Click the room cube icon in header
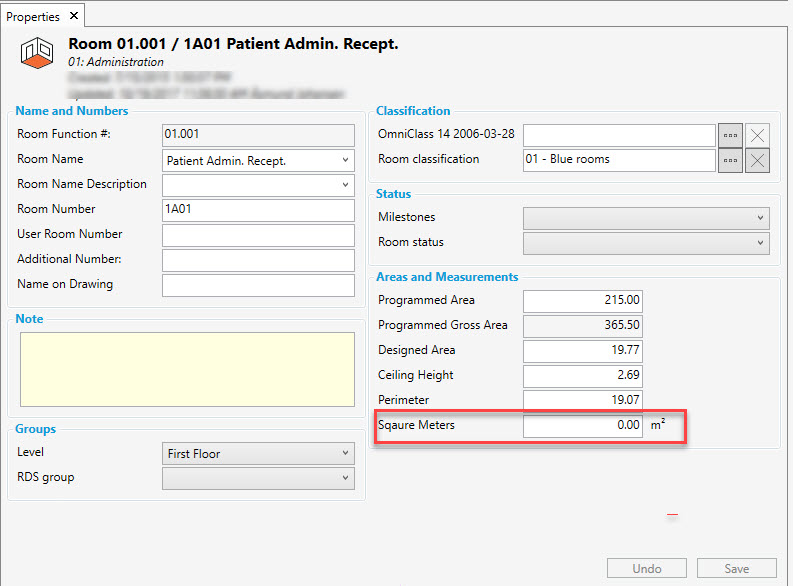The height and width of the screenshot is (586, 793). click(x=36, y=56)
